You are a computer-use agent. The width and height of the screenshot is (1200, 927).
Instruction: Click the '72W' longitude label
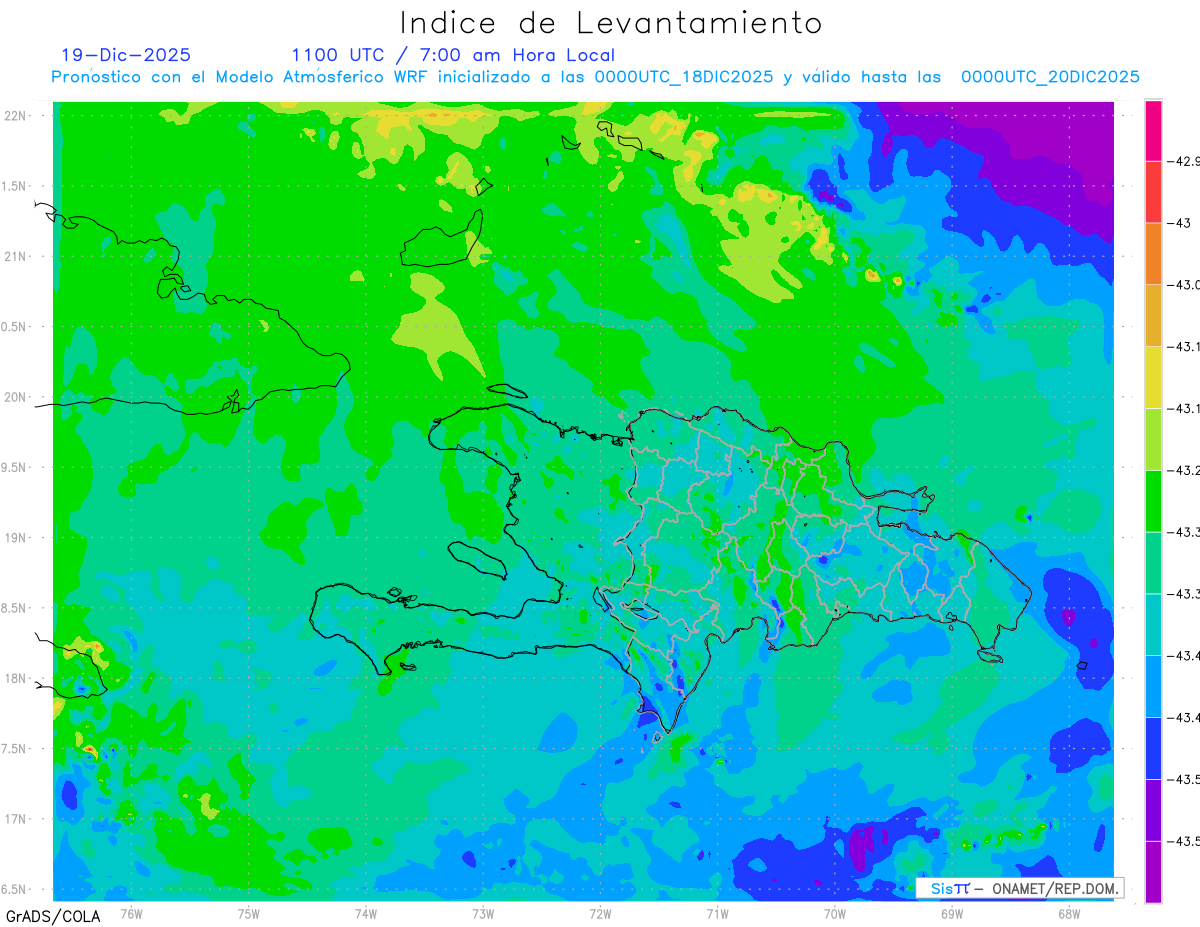point(600,913)
